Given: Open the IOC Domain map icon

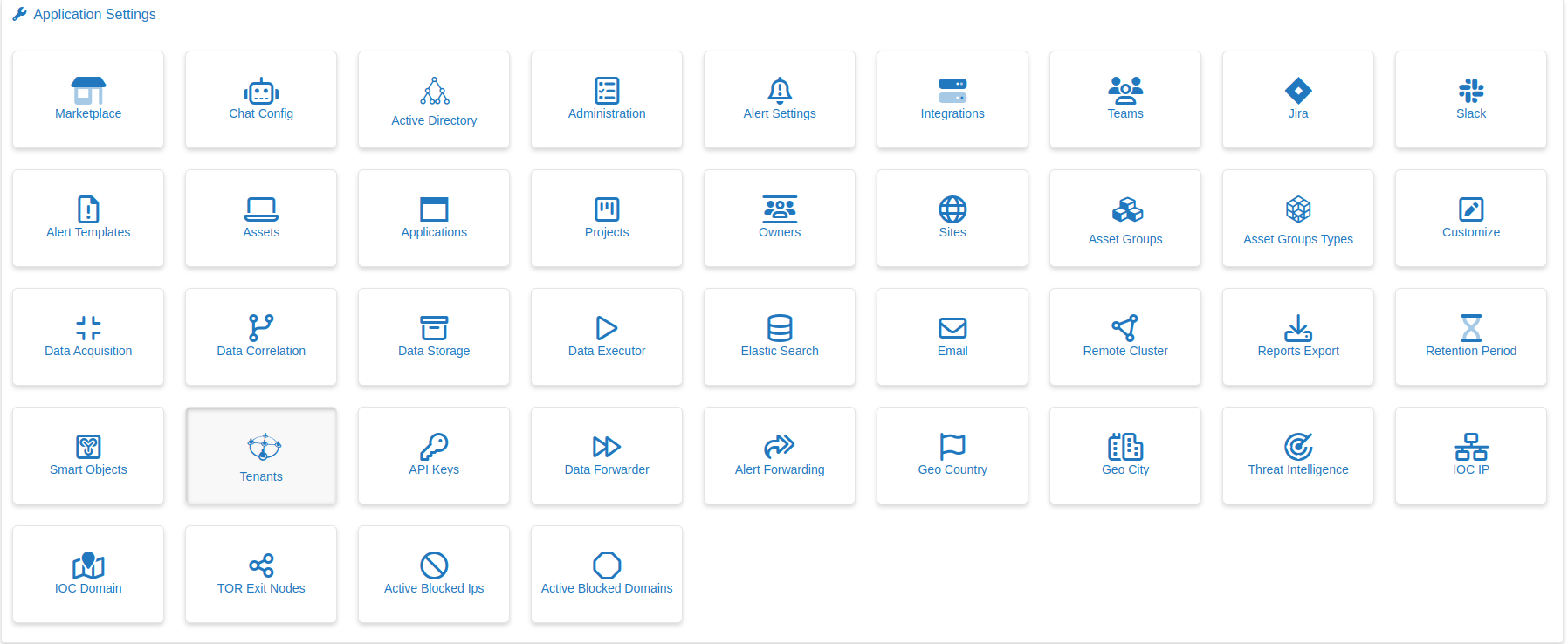Looking at the screenshot, I should click(x=88, y=565).
